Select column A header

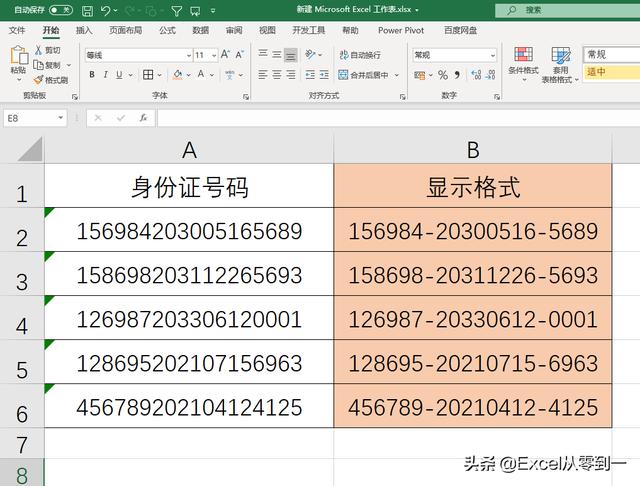click(x=189, y=150)
